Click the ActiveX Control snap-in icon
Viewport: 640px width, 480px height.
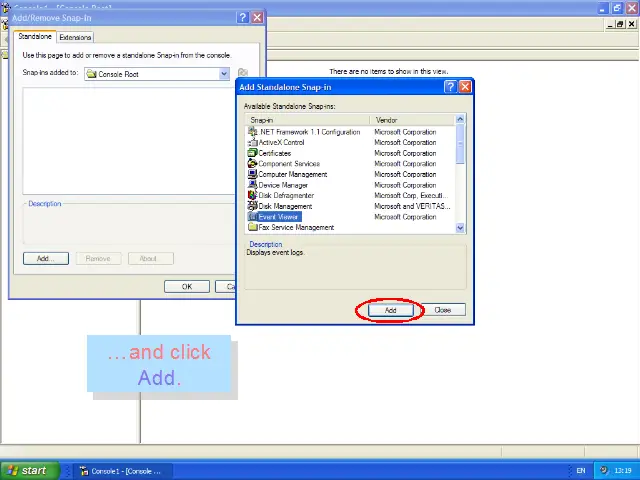(253, 142)
